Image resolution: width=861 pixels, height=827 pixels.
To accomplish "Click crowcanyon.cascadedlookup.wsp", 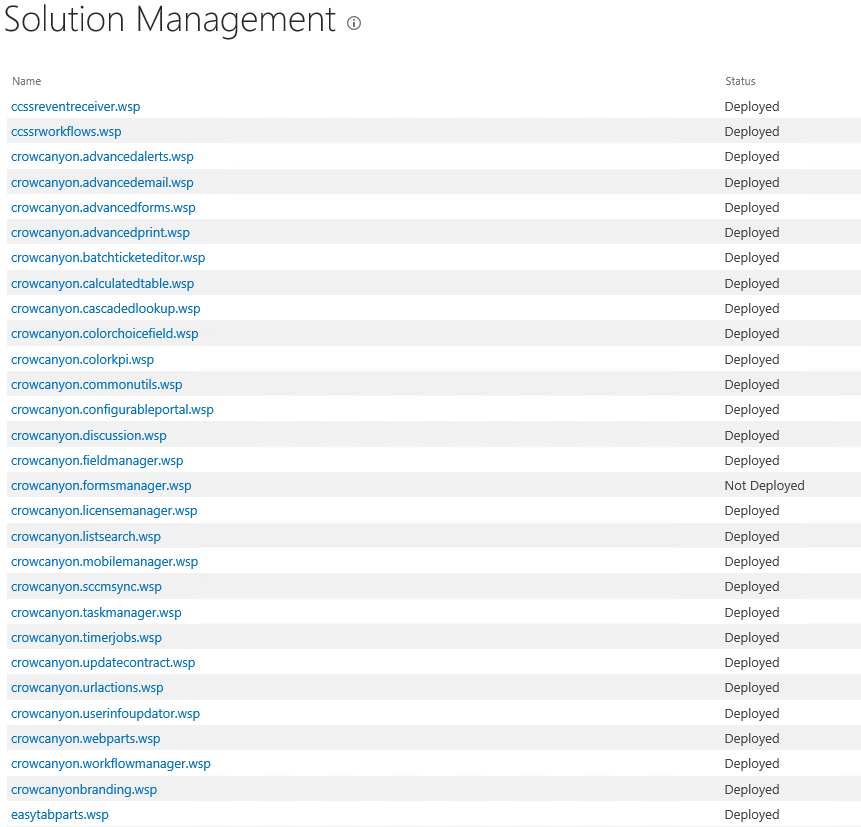I will (106, 309).
